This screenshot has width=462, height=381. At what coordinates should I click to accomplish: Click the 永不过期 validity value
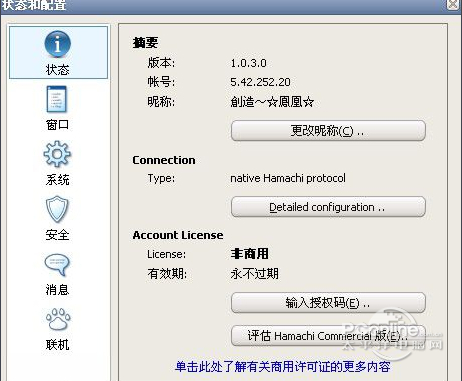click(254, 274)
